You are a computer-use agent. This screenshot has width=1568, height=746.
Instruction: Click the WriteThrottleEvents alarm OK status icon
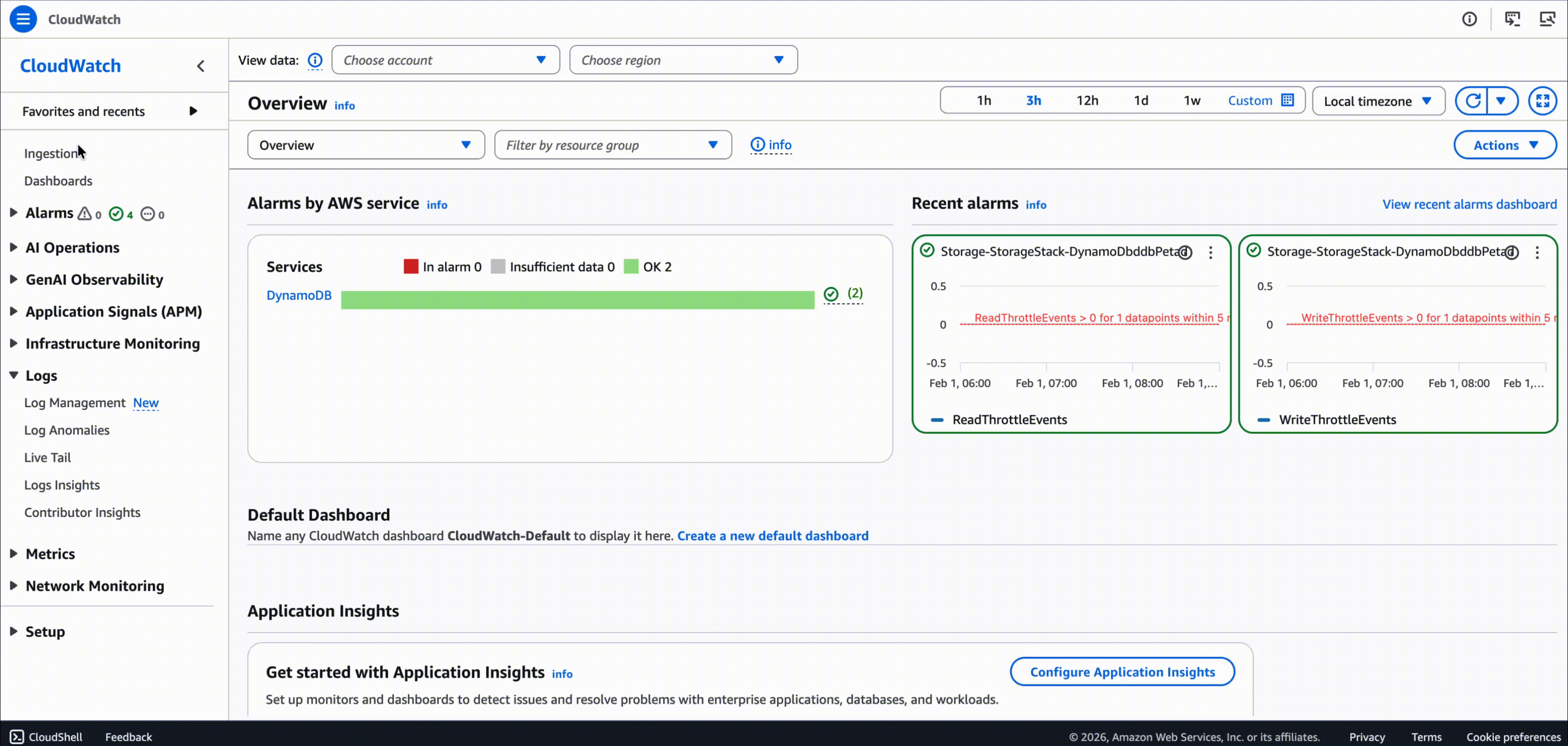pyautogui.click(x=1254, y=250)
